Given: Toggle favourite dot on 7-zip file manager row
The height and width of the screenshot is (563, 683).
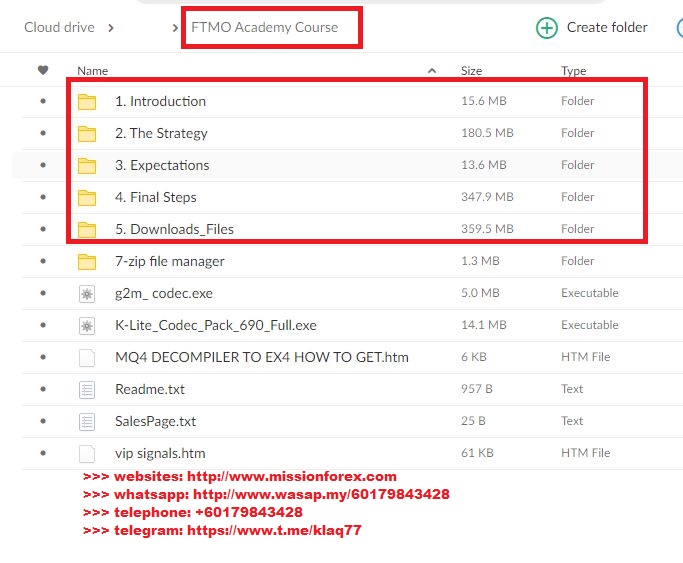Looking at the screenshot, I should pyautogui.click(x=43, y=261).
